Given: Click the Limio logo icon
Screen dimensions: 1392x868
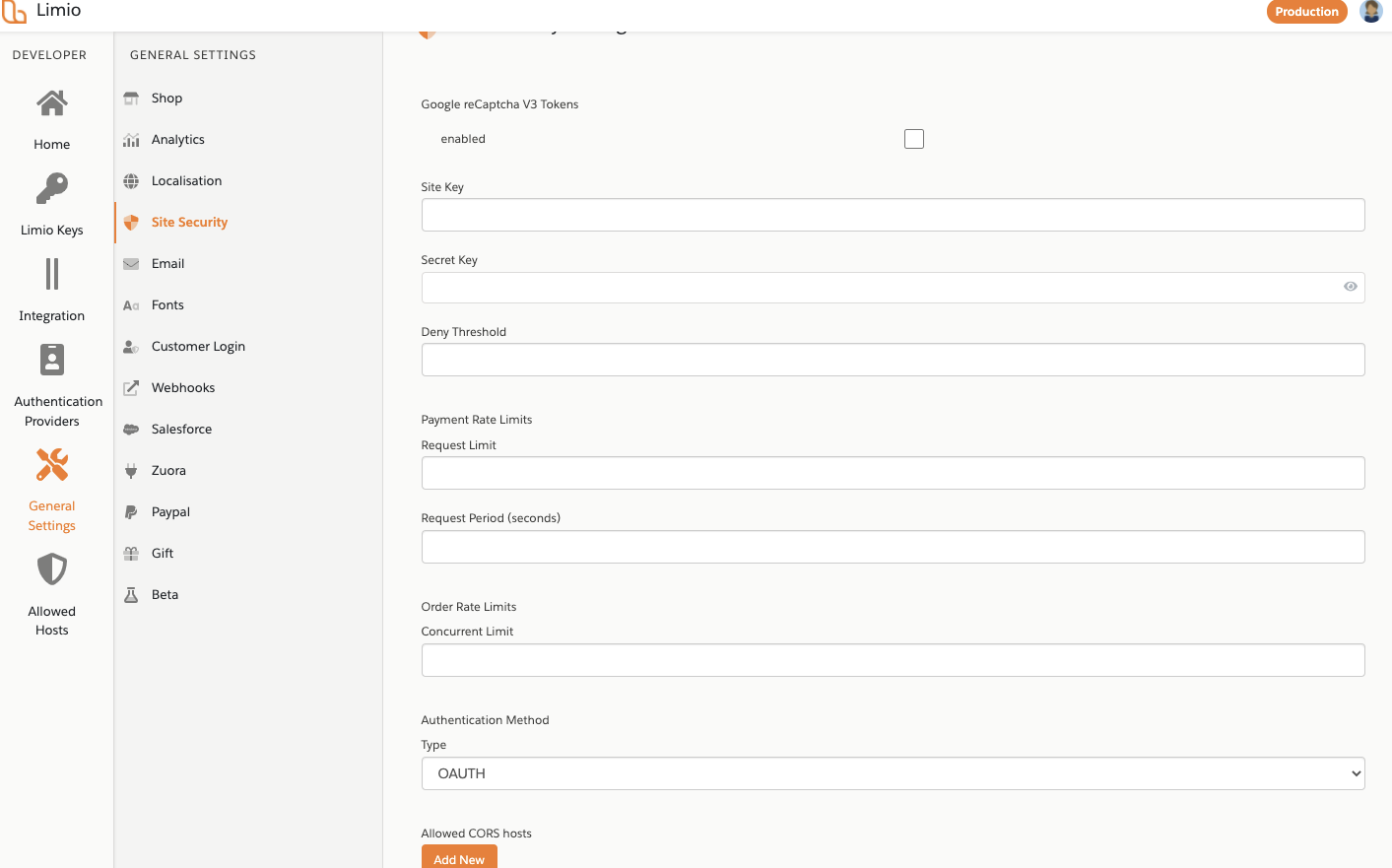Looking at the screenshot, I should click(15, 12).
